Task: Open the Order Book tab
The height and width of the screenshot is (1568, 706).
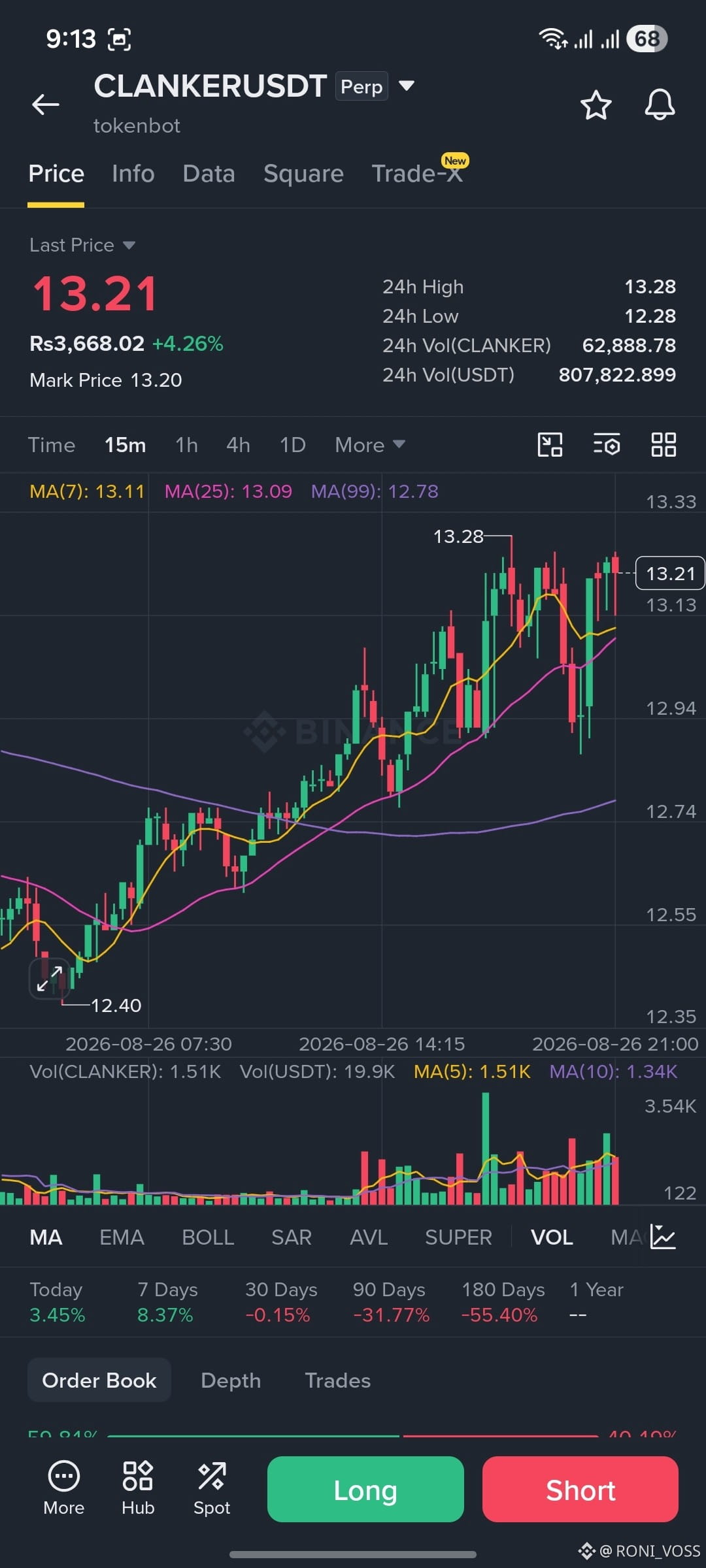Action: click(99, 1380)
